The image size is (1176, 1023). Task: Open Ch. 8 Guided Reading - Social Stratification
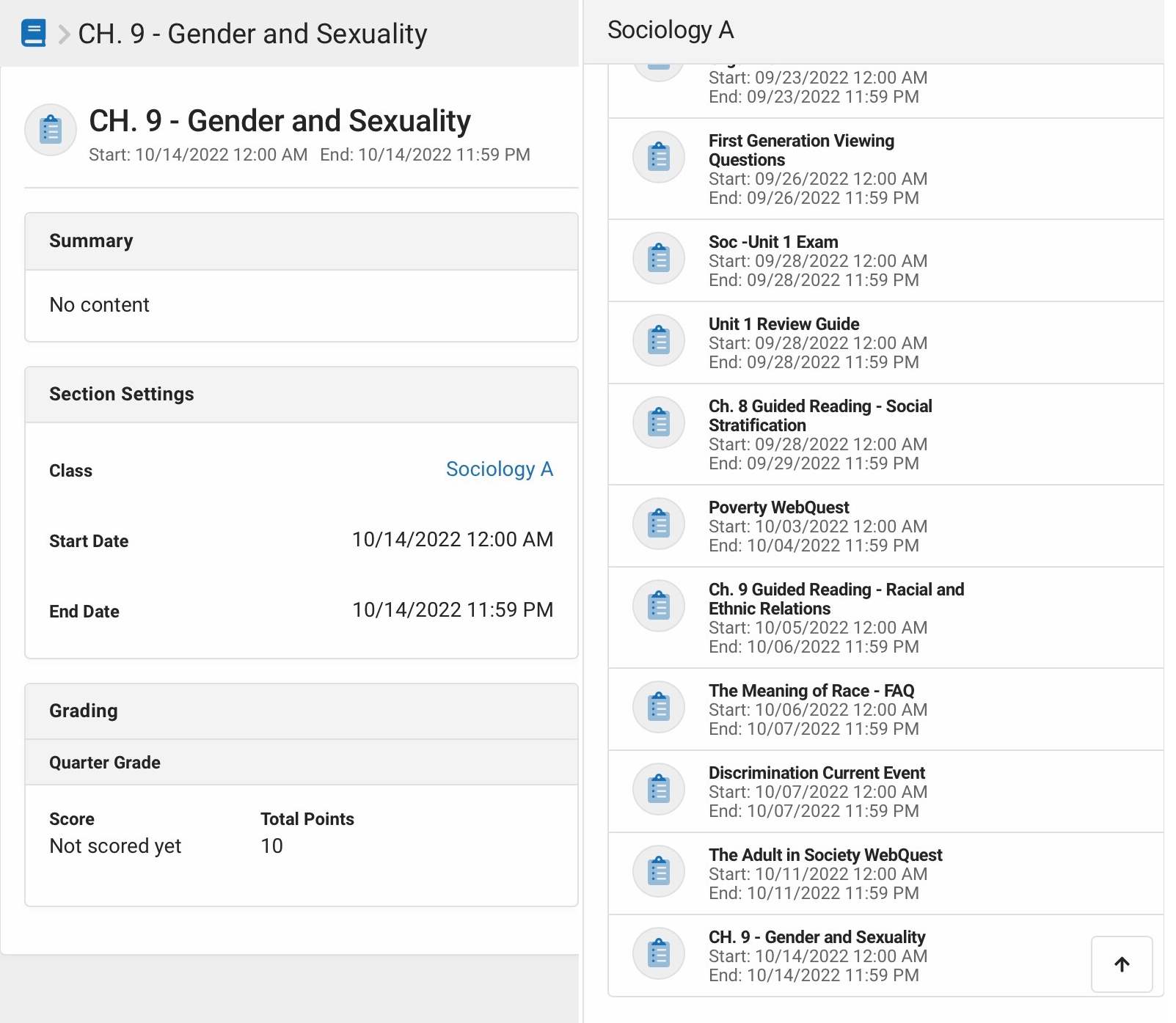(x=819, y=415)
